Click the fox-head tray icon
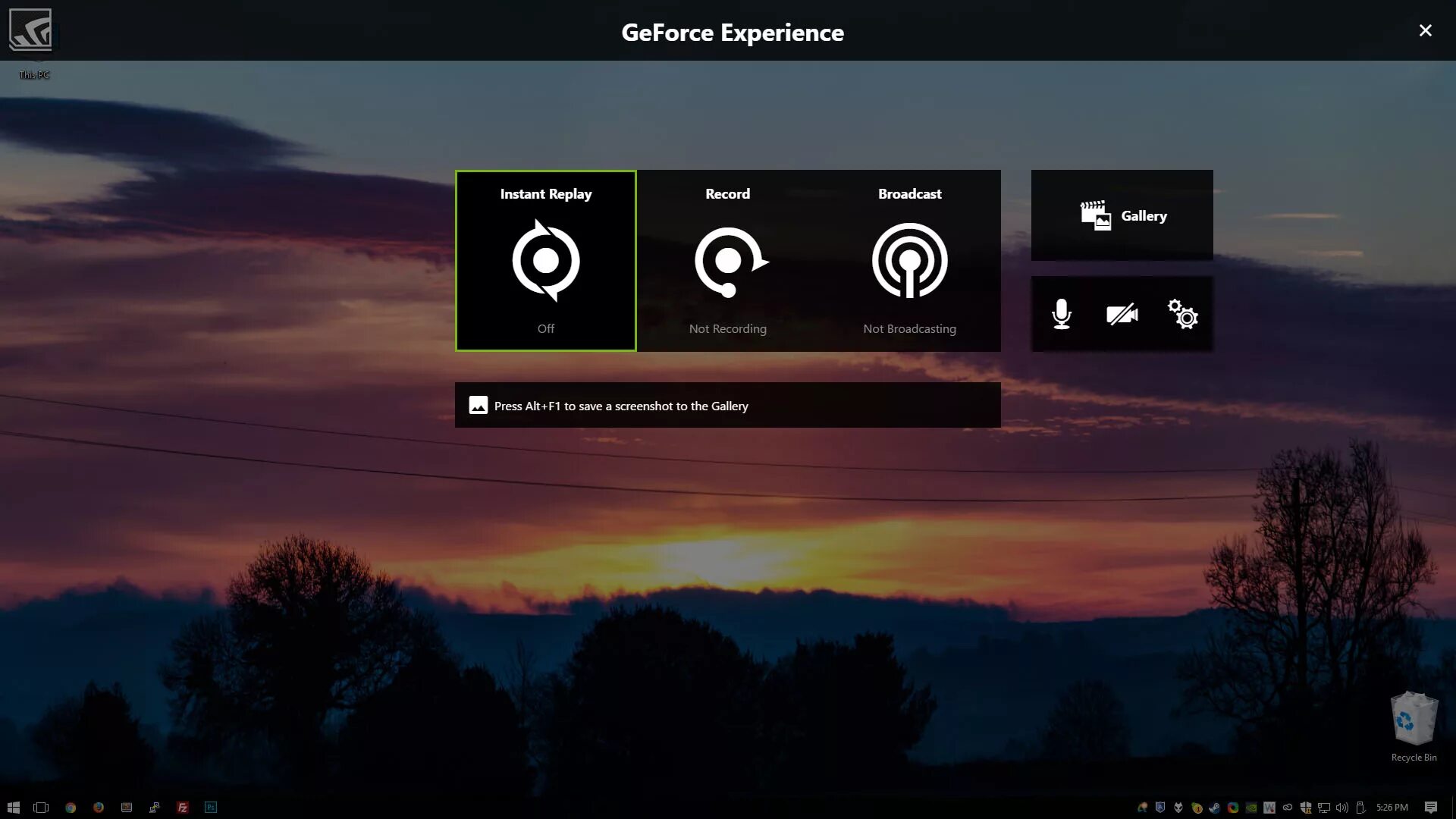 pyautogui.click(x=1178, y=808)
